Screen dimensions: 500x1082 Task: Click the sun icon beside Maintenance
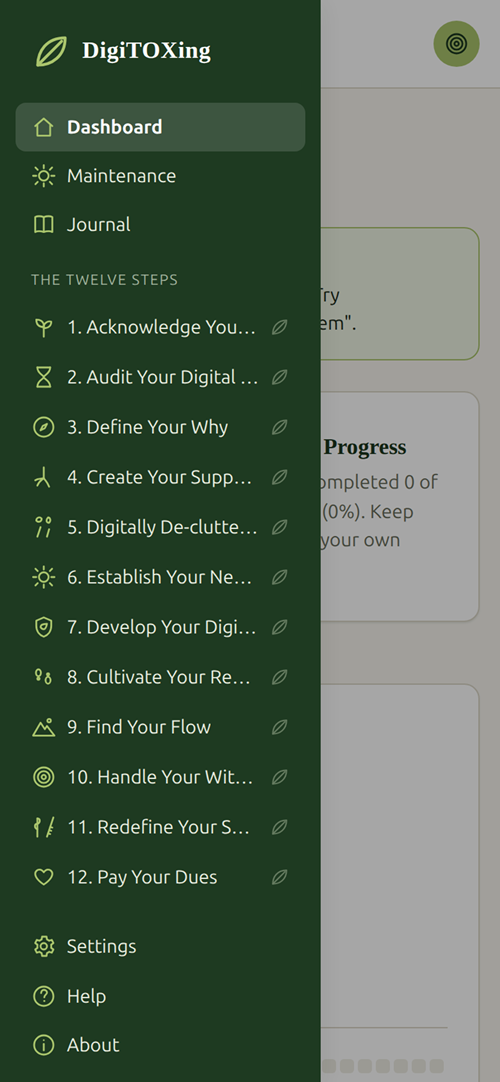click(43, 176)
